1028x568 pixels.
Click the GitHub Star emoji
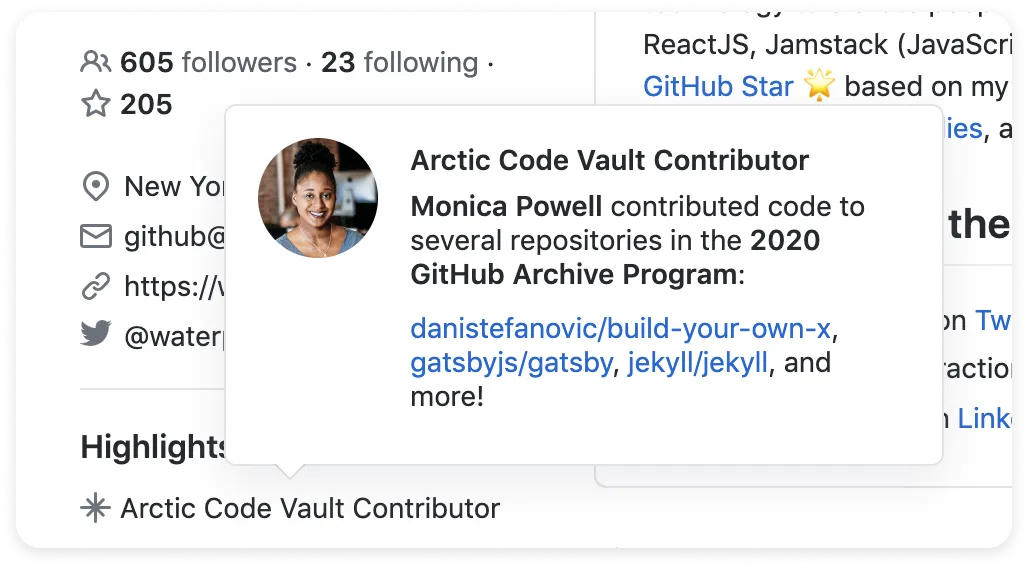[819, 86]
